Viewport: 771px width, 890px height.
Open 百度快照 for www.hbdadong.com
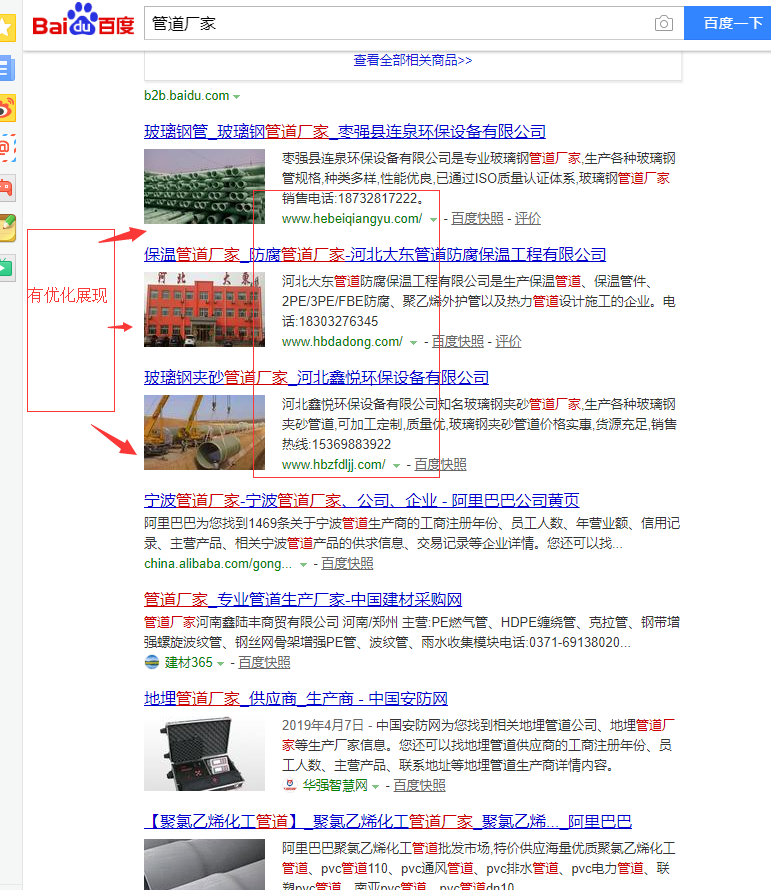tap(458, 342)
